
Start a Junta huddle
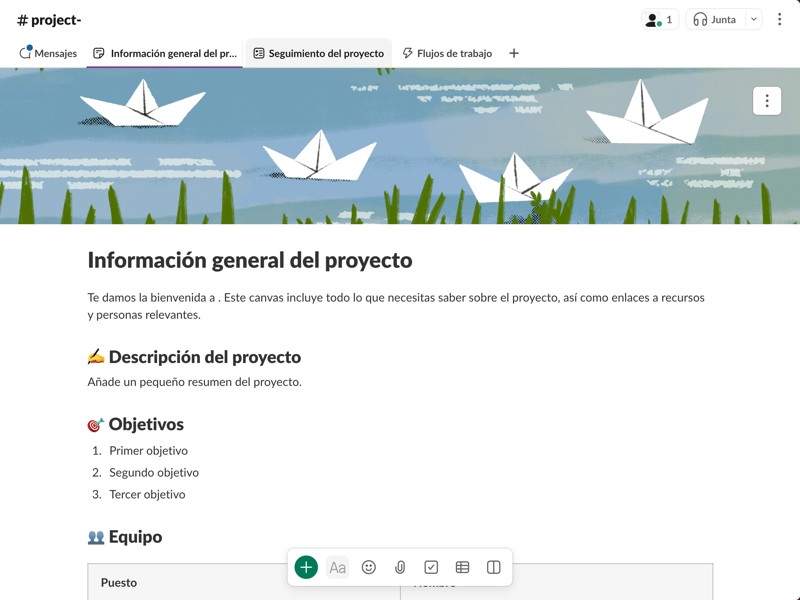coord(714,19)
